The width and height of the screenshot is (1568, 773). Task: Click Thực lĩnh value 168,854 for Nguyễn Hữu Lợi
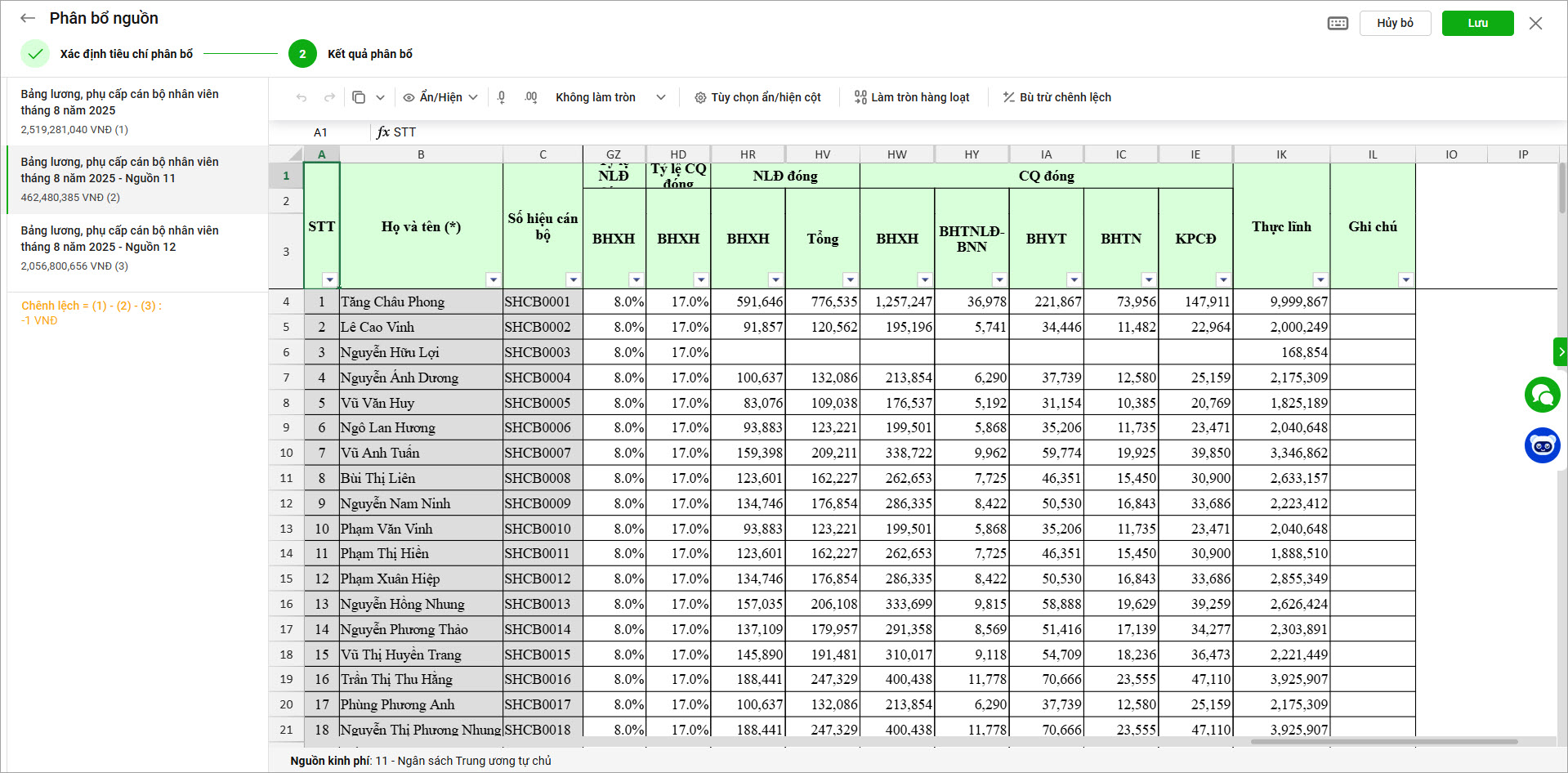(x=1281, y=352)
